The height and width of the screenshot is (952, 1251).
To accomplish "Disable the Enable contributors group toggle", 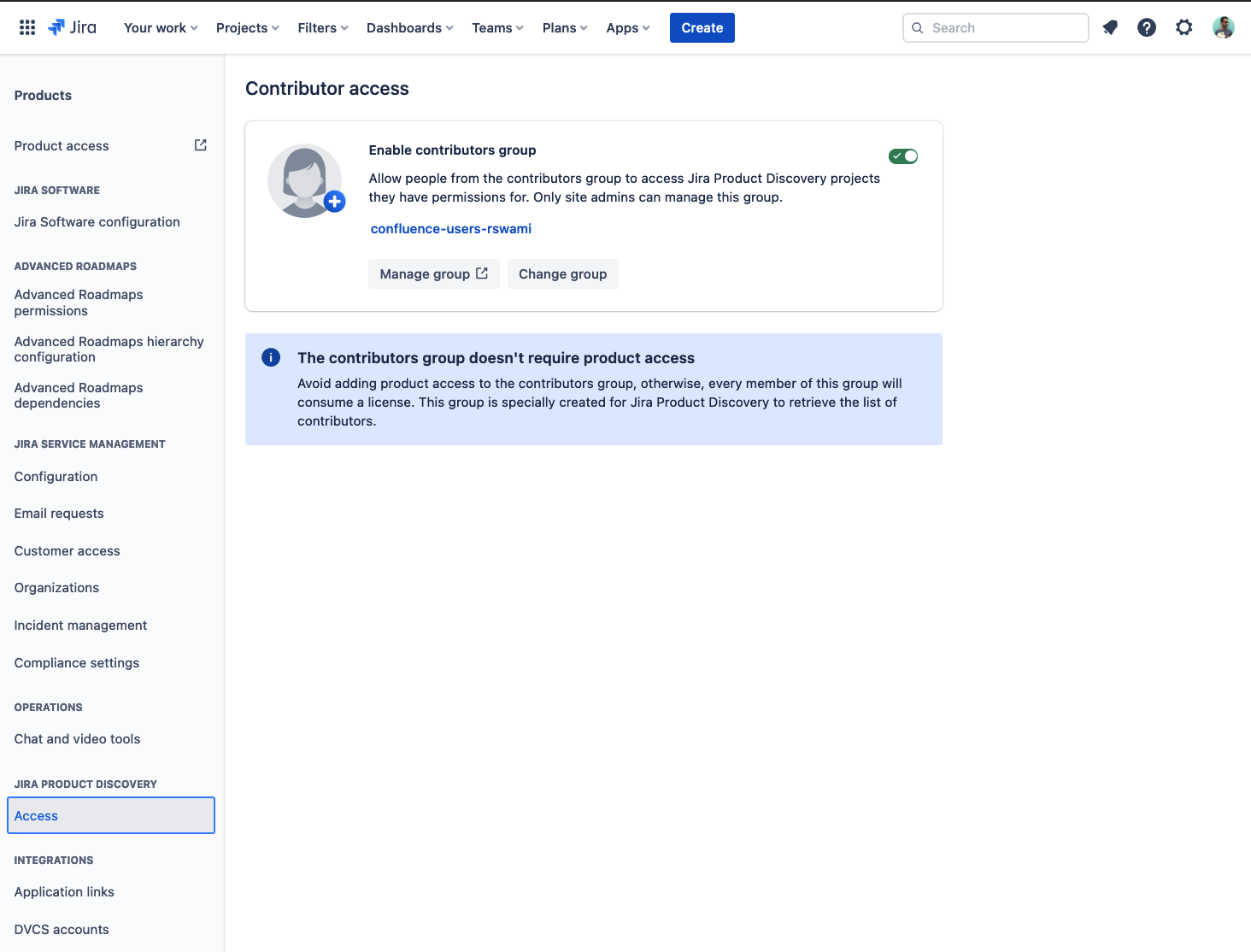I will [903, 156].
